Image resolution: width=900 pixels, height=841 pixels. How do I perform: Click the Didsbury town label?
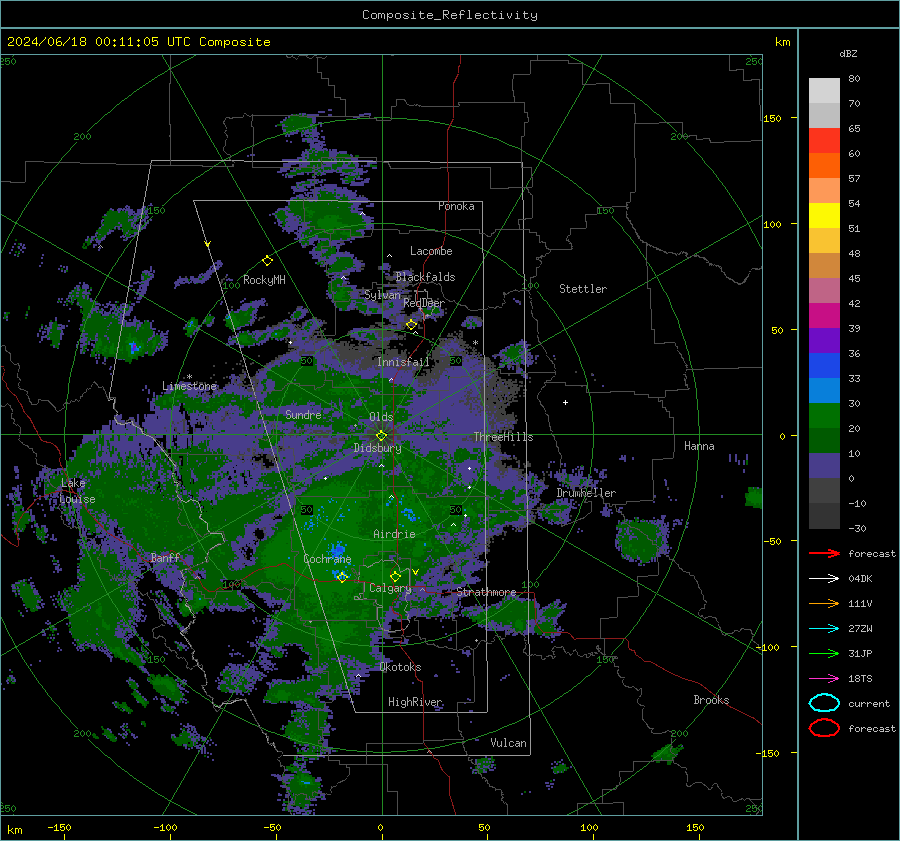377,448
